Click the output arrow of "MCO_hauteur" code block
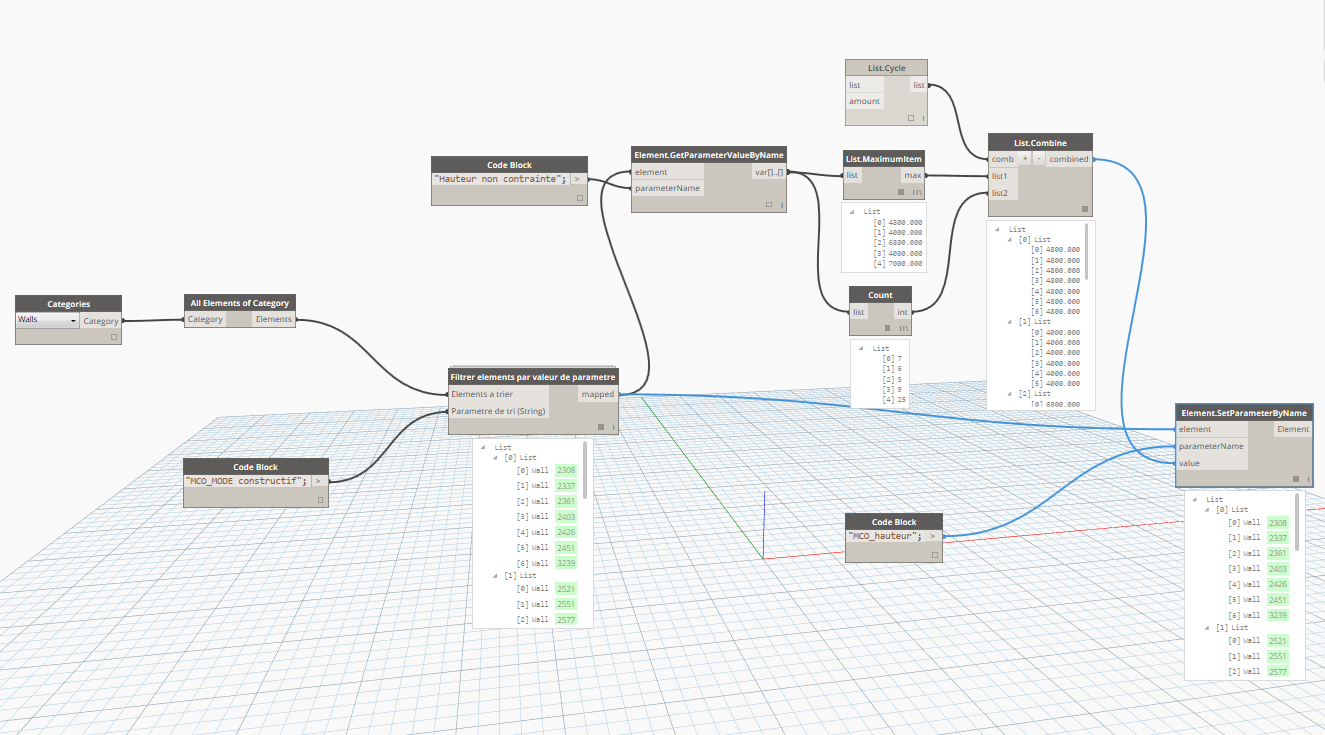 [x=933, y=536]
